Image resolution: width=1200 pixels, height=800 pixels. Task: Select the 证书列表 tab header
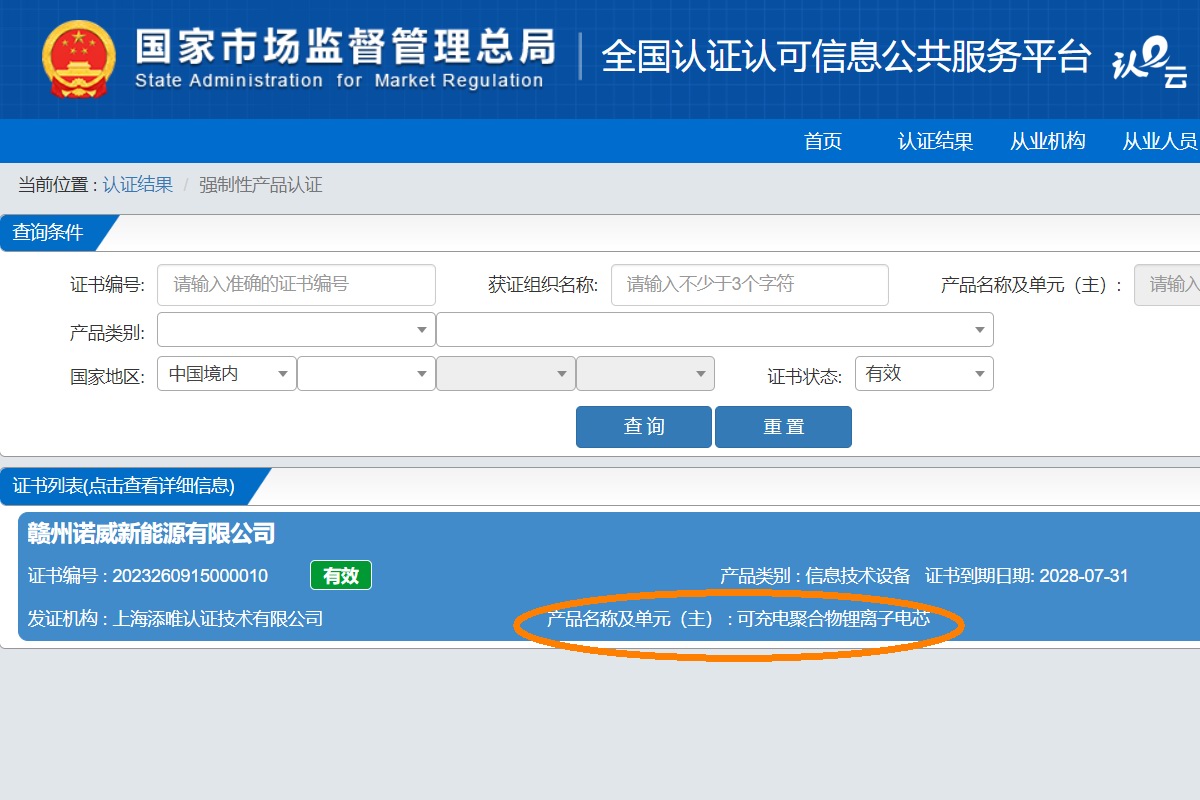coord(124,486)
